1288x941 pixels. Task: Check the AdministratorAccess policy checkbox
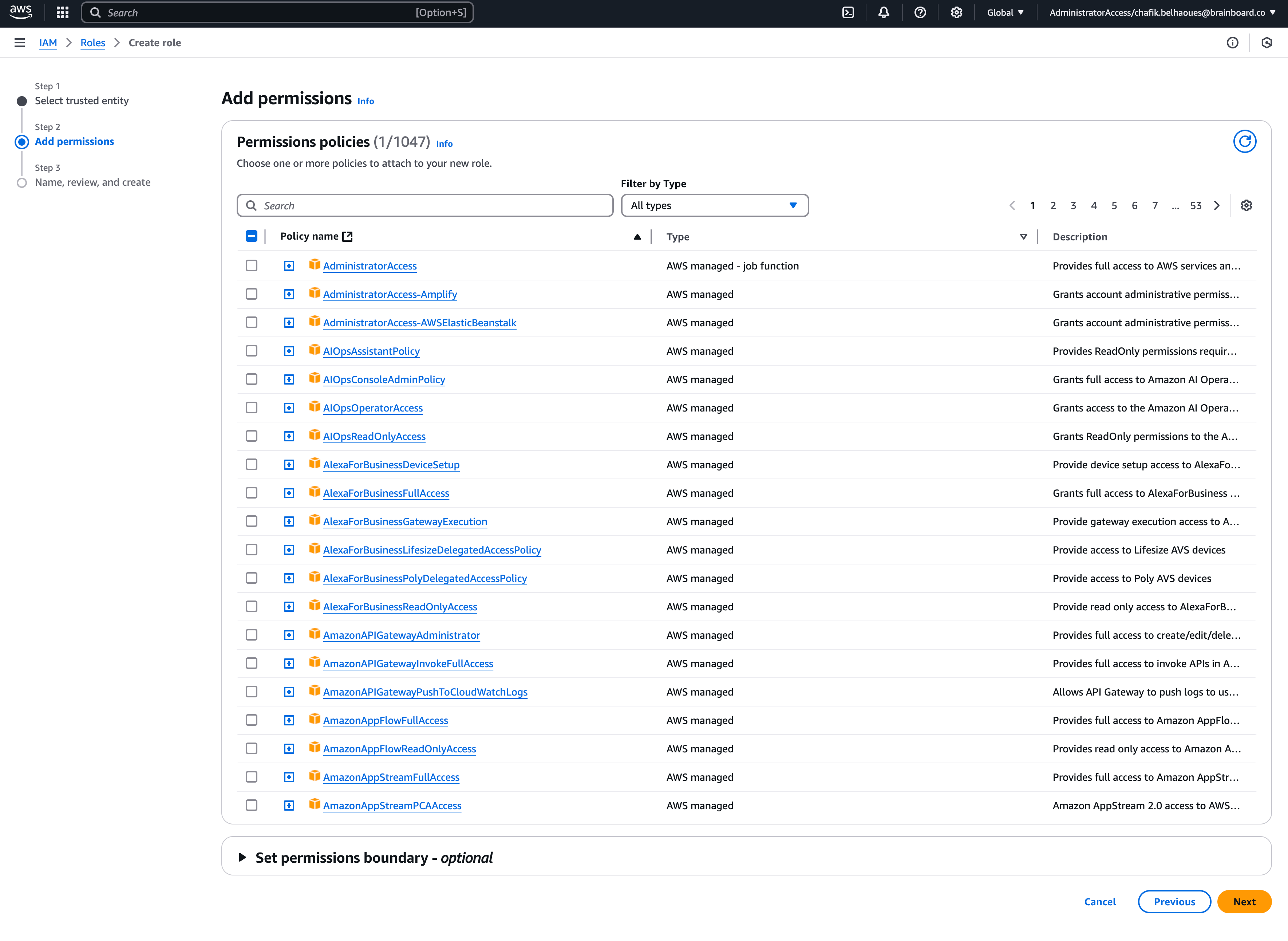click(x=251, y=266)
